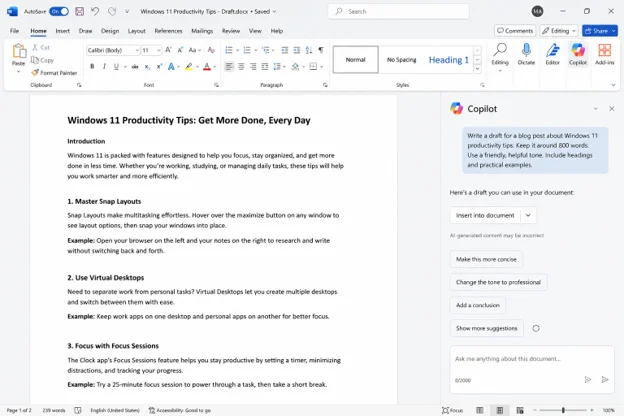Viewport: 624px width, 416px height.
Task: Click the Cut command
Action: 41,47
